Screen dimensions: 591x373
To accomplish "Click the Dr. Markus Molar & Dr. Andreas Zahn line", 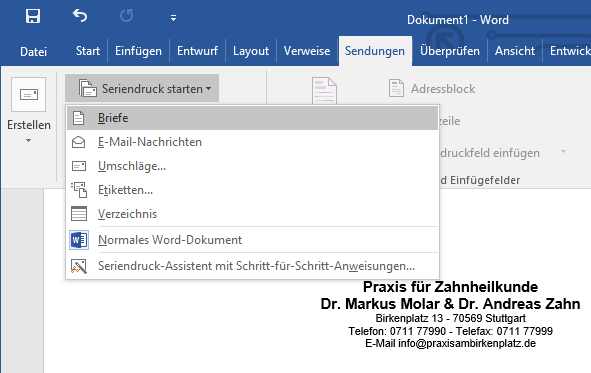I will click(x=450, y=304).
